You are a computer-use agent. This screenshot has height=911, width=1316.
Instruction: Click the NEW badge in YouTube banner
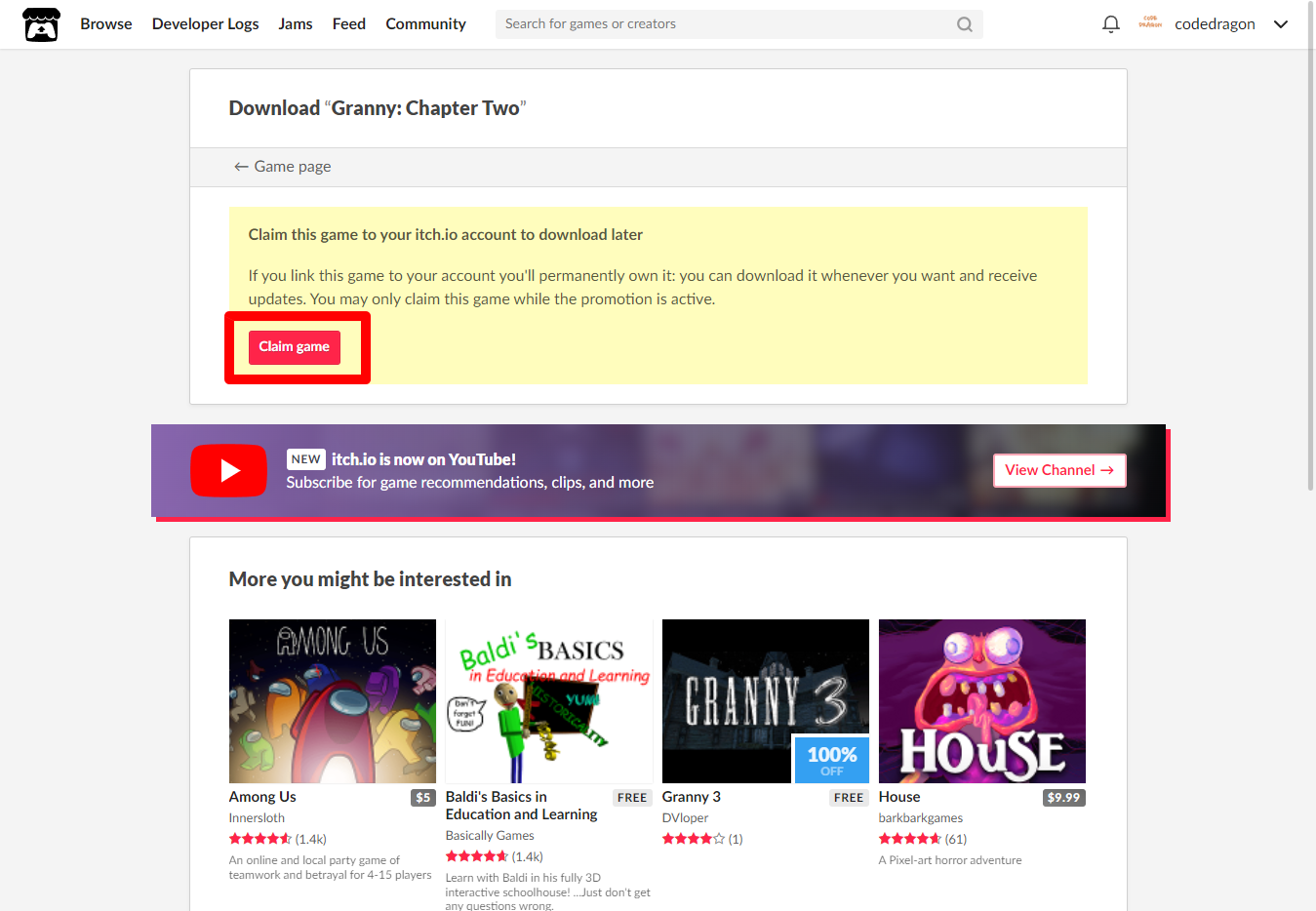[305, 459]
